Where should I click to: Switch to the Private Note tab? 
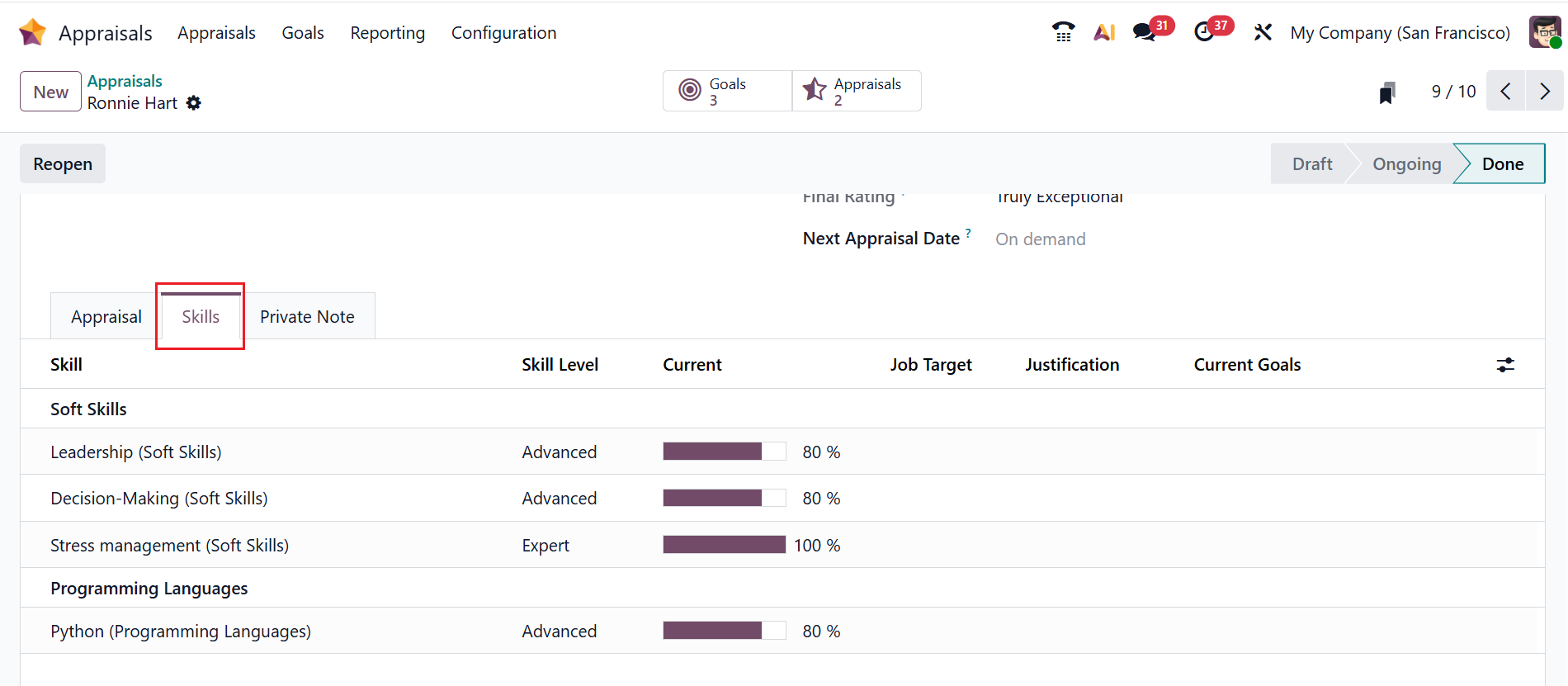pyautogui.click(x=307, y=317)
